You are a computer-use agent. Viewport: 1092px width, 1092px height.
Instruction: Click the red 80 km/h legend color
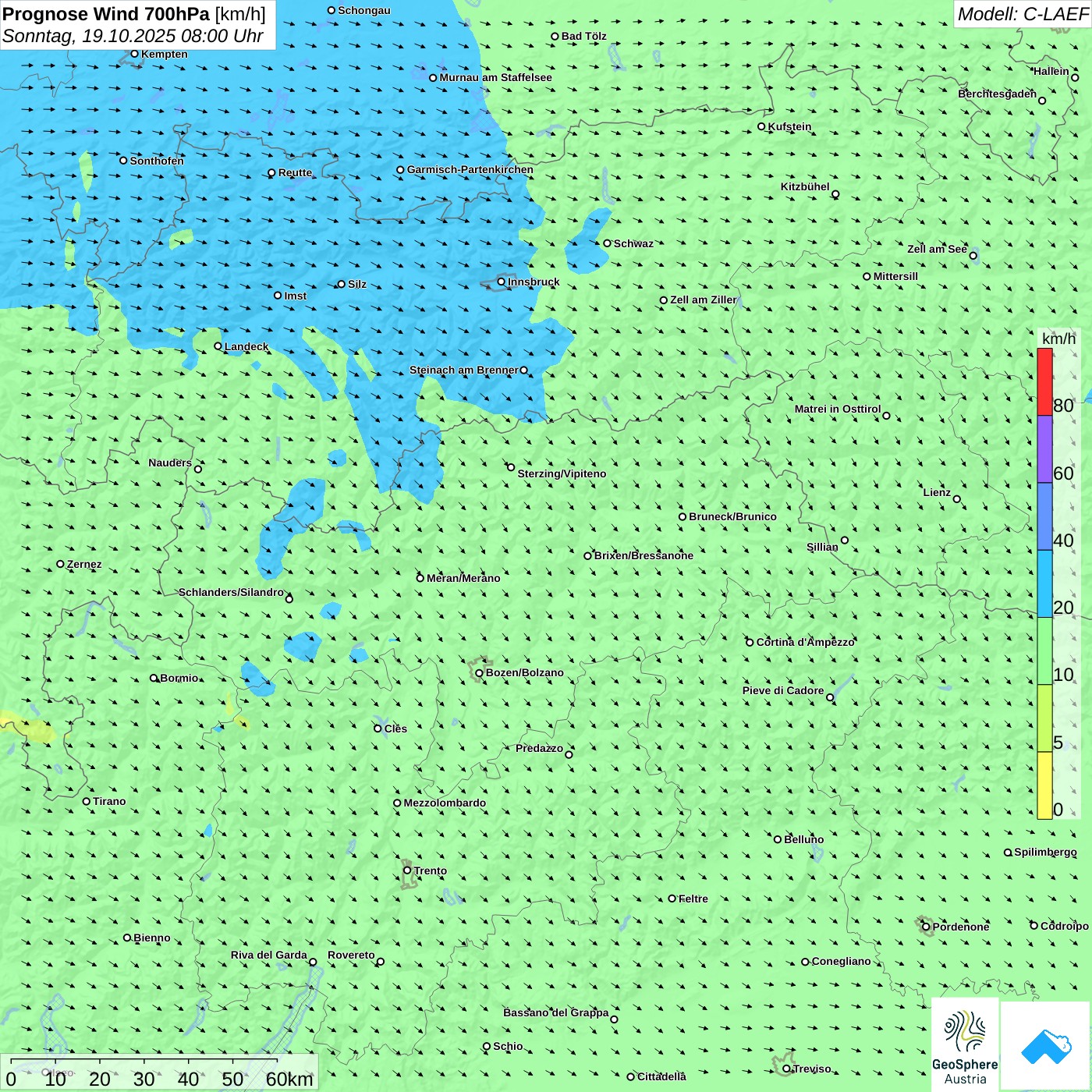pyautogui.click(x=1044, y=381)
